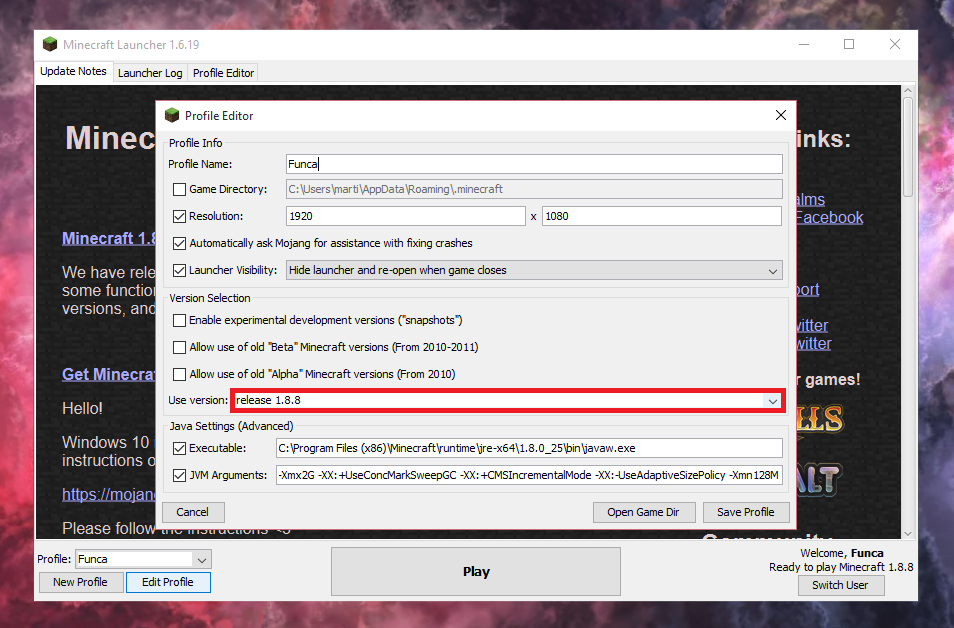954x628 pixels.
Task: Close the Profile Editor dialog
Action: tap(781, 115)
